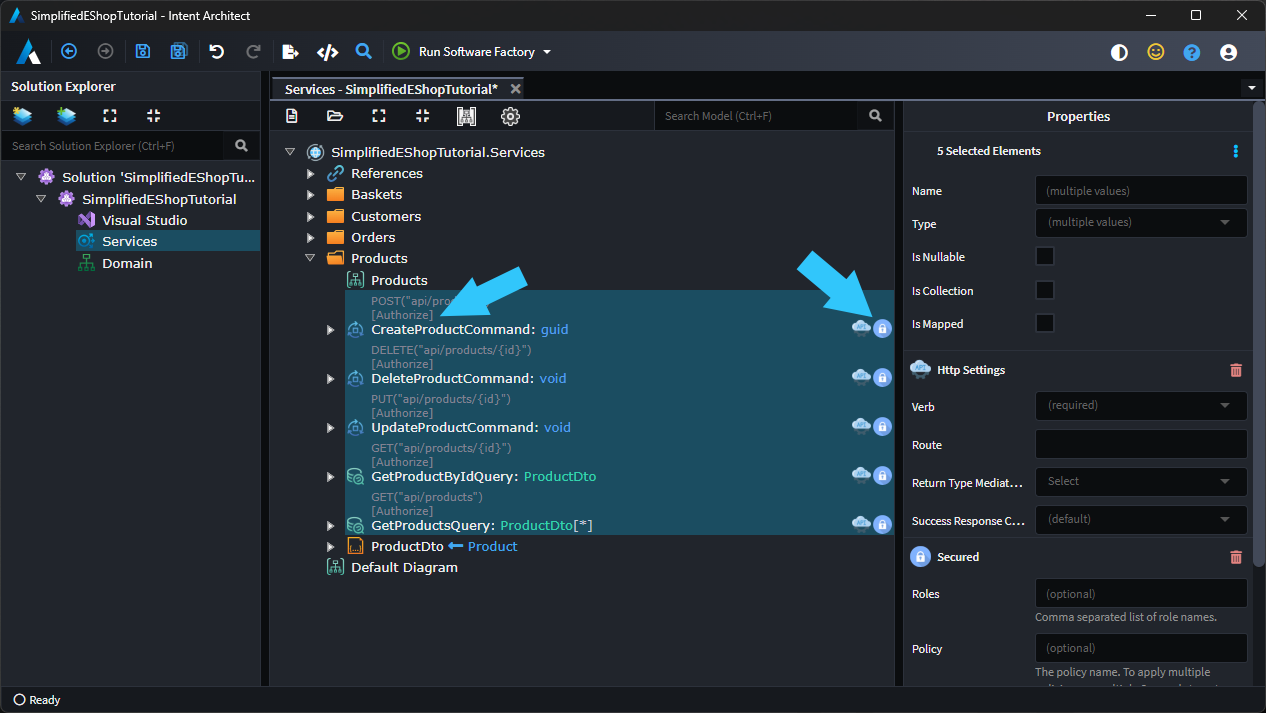Undo the last change

pos(216,52)
